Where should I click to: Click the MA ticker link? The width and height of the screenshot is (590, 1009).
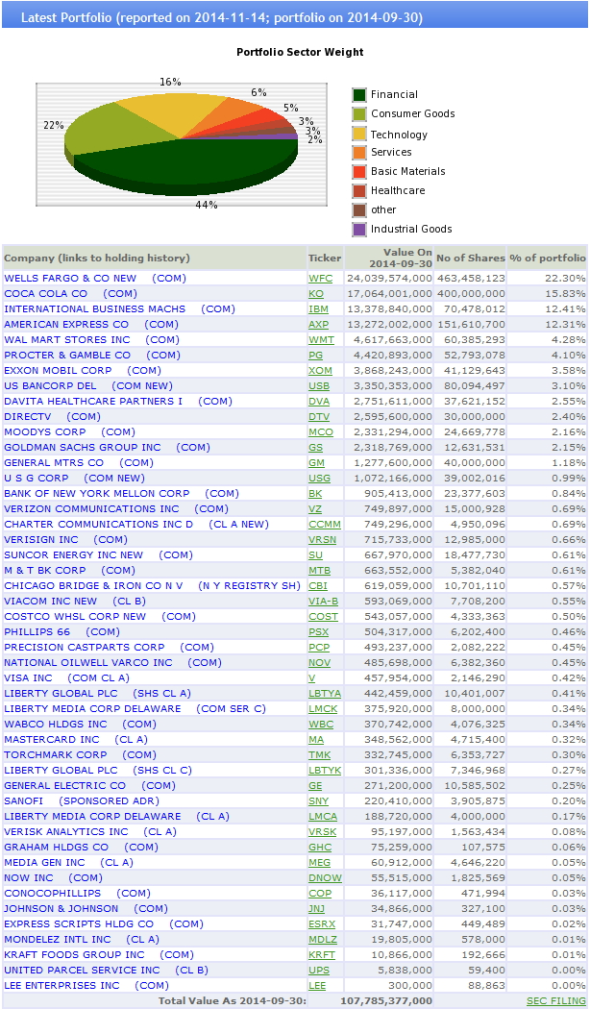[x=315, y=740]
